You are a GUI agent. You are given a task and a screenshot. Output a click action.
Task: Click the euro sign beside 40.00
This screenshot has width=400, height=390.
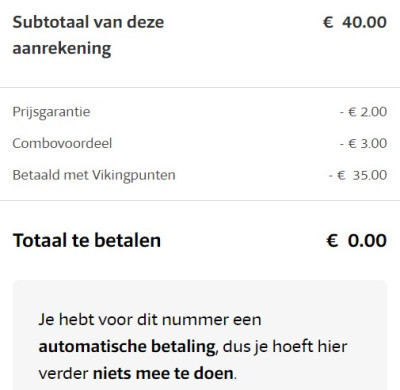pos(328,22)
